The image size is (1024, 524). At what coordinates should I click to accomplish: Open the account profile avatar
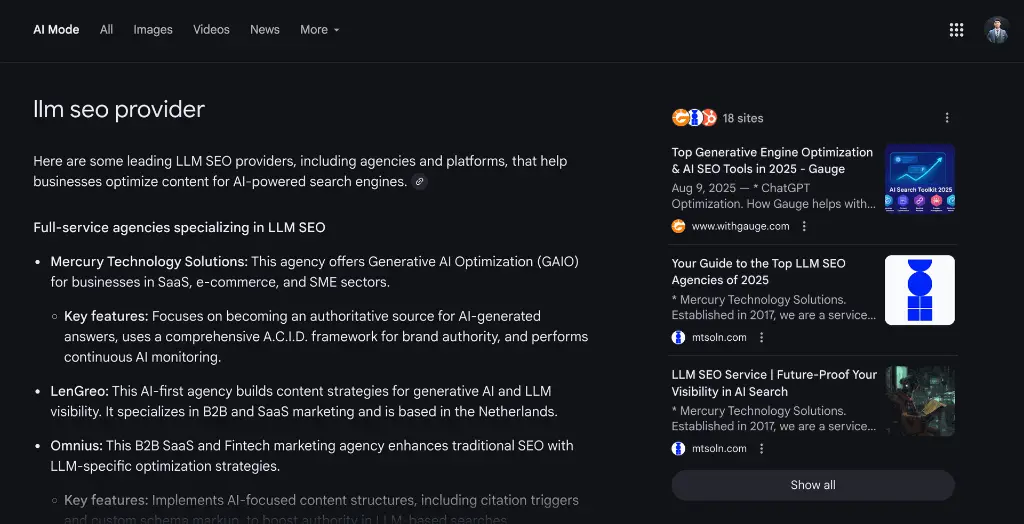coord(997,30)
